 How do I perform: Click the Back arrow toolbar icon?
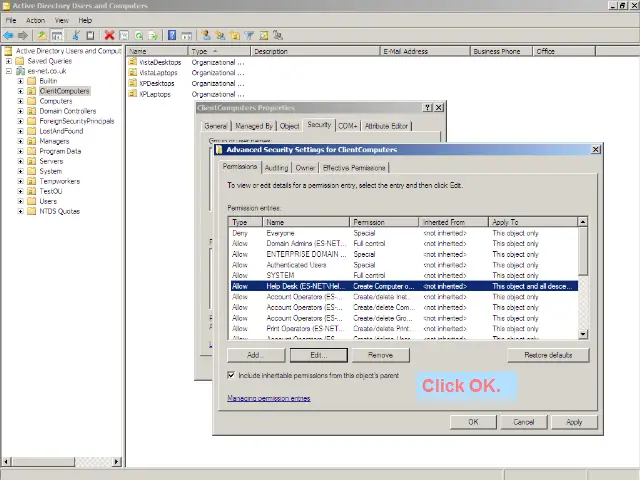point(8,36)
